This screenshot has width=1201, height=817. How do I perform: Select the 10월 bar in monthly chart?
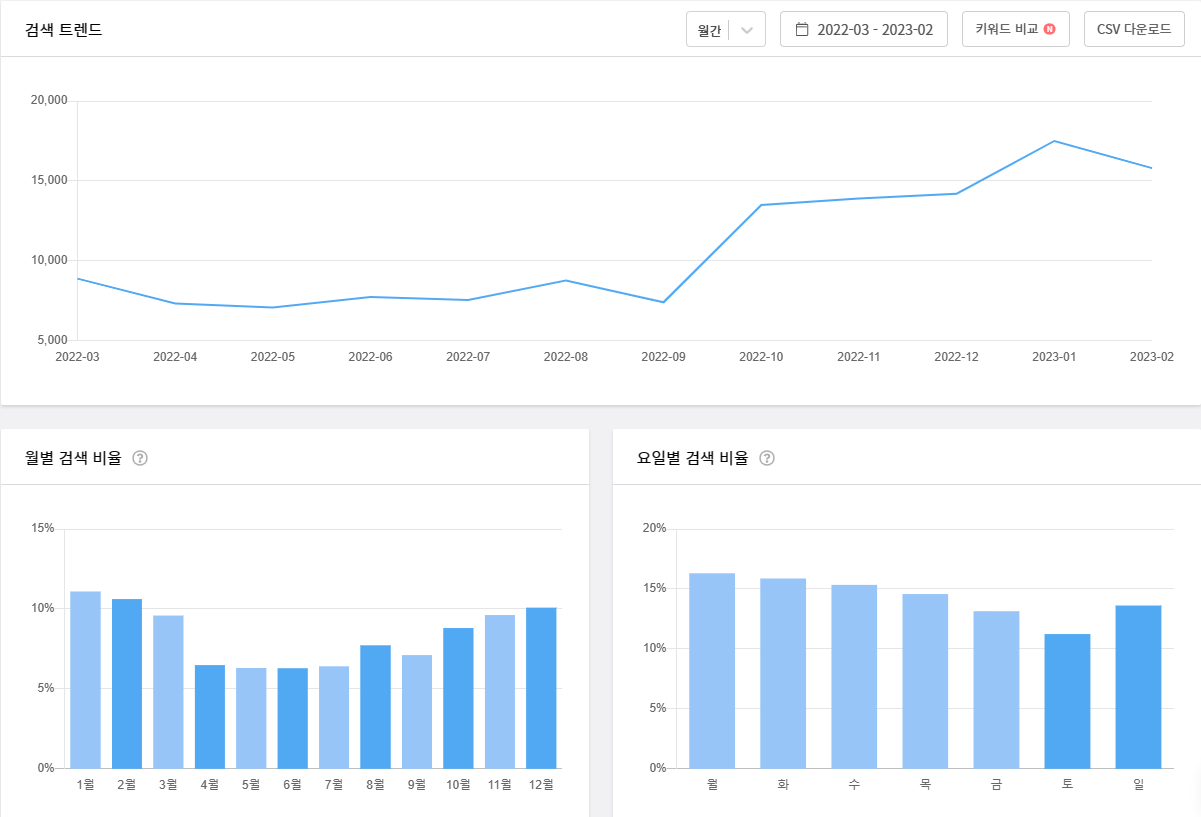[459, 698]
